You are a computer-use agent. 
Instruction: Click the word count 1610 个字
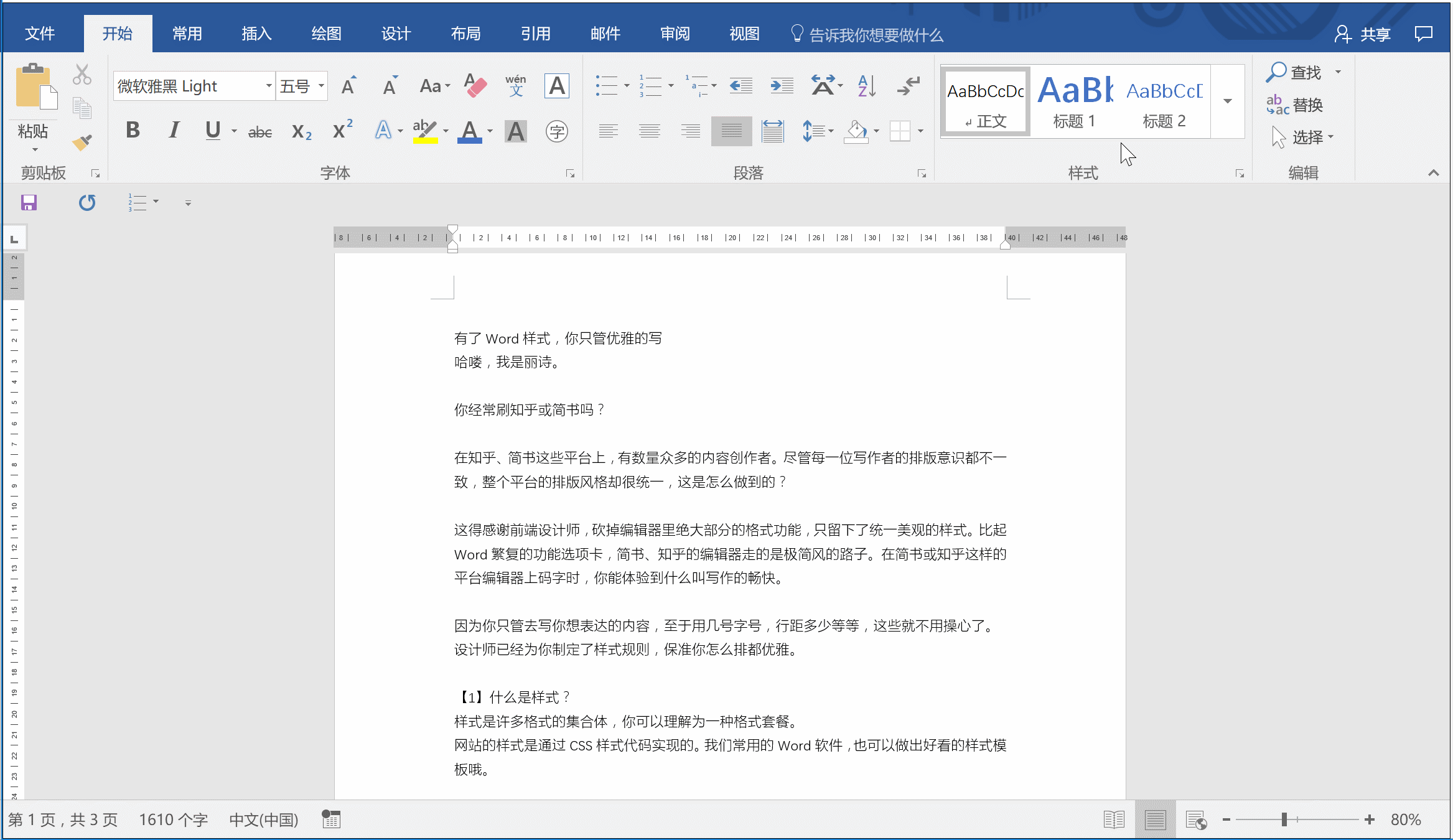pos(173,819)
